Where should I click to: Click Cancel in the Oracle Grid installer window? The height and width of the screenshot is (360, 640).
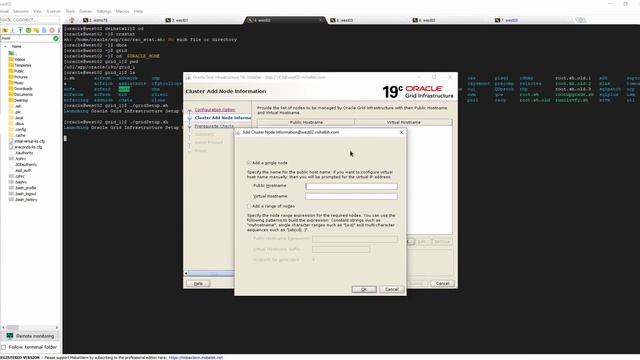tap(442, 283)
